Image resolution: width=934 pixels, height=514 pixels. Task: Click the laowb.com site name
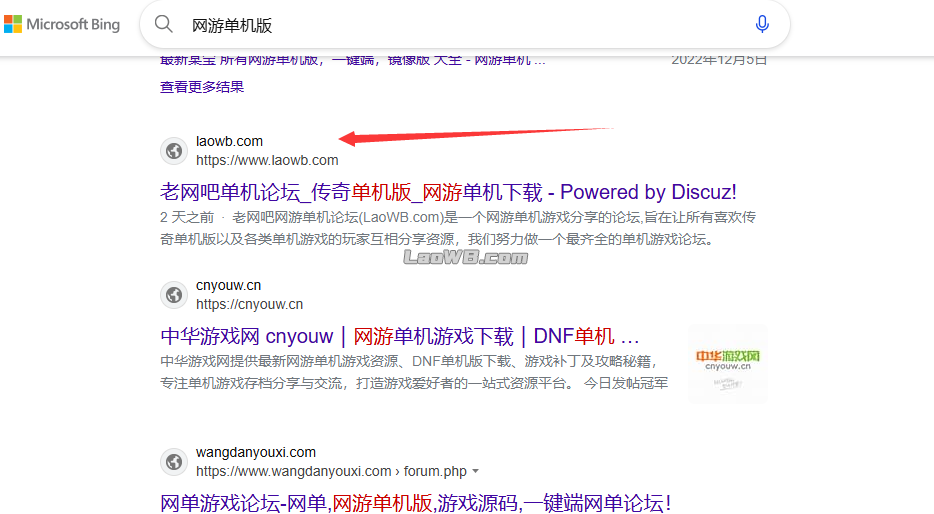click(x=229, y=141)
